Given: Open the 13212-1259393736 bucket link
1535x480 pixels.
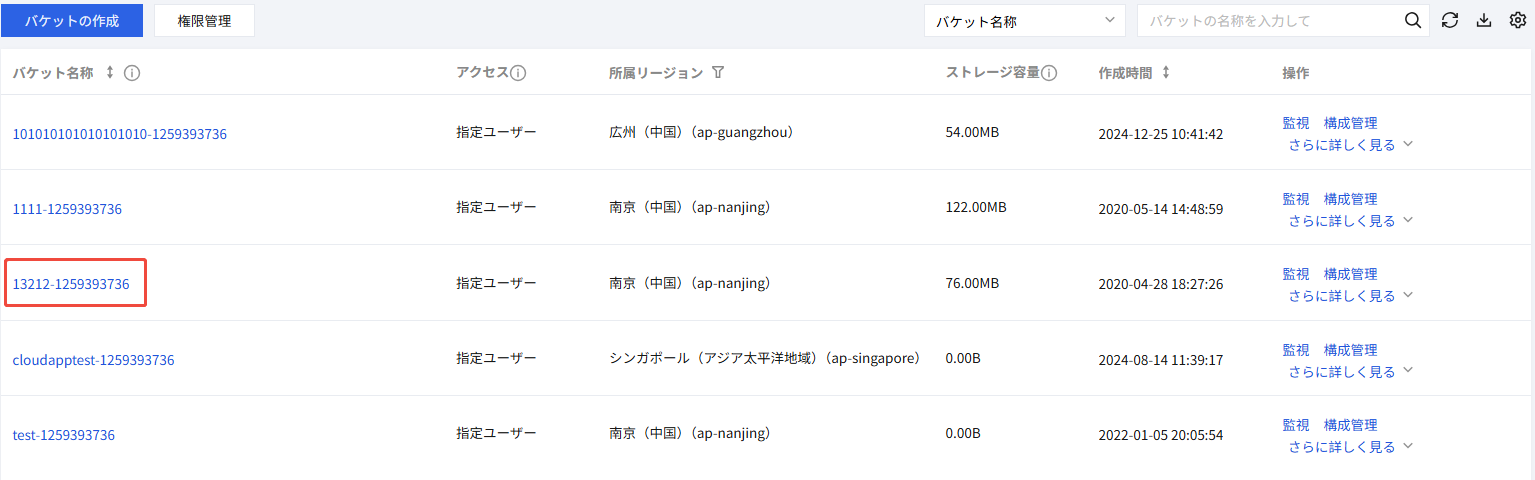Looking at the screenshot, I should click(71, 284).
